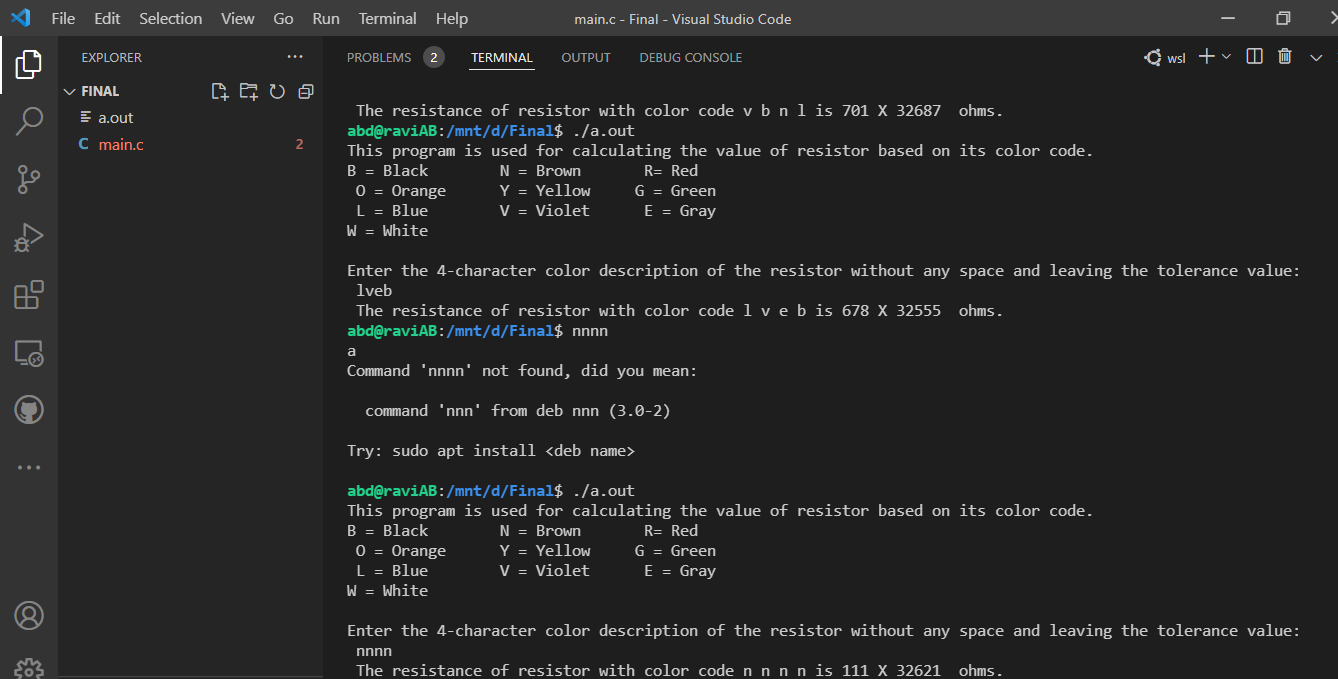Open the Remote Explorer view

[x=29, y=353]
